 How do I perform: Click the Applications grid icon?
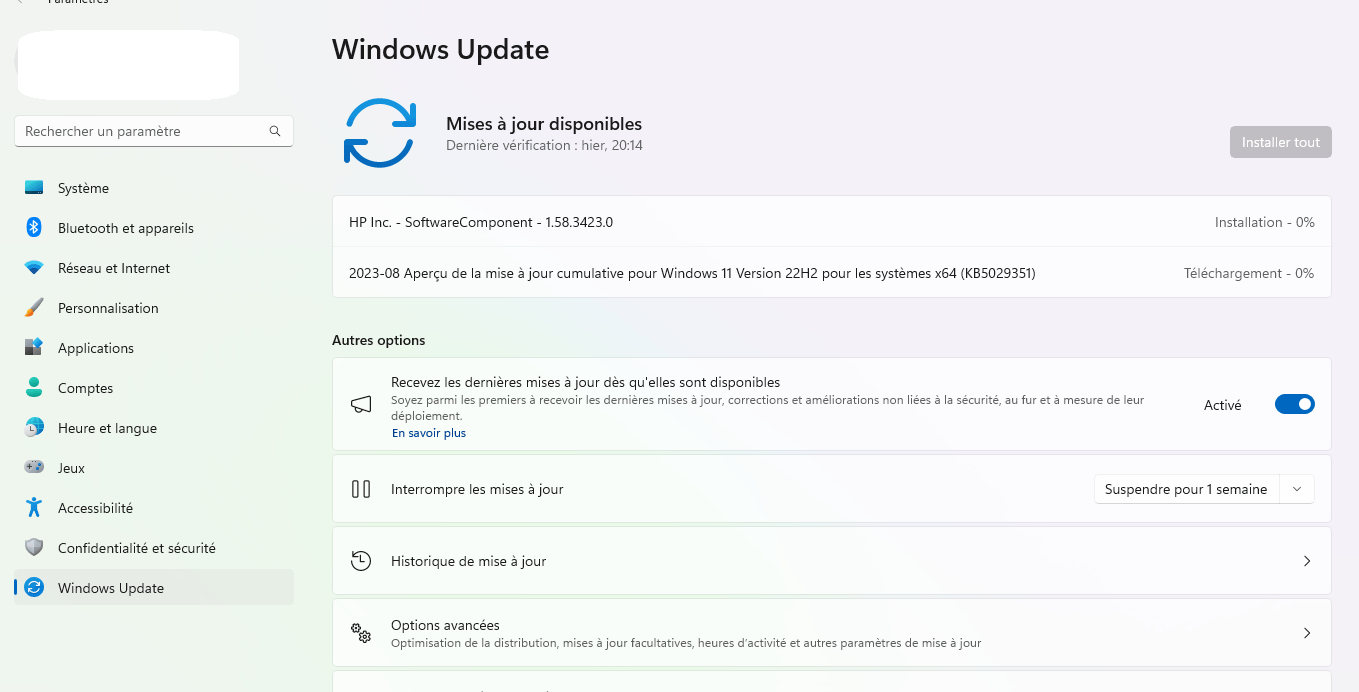(x=34, y=348)
